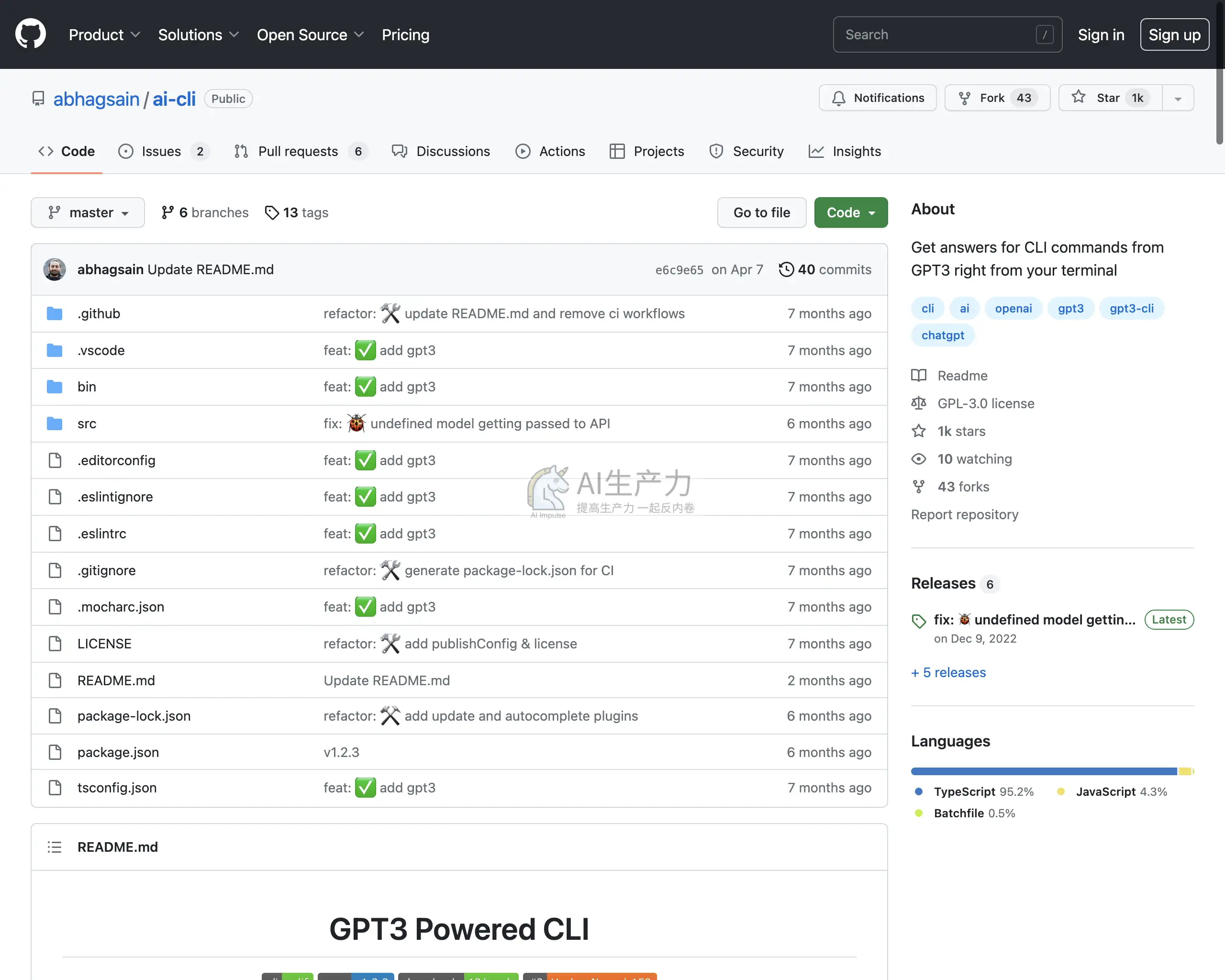Screen dimensions: 1225x980
Task: Switch to the Code tab
Action: pyautogui.click(x=67, y=152)
